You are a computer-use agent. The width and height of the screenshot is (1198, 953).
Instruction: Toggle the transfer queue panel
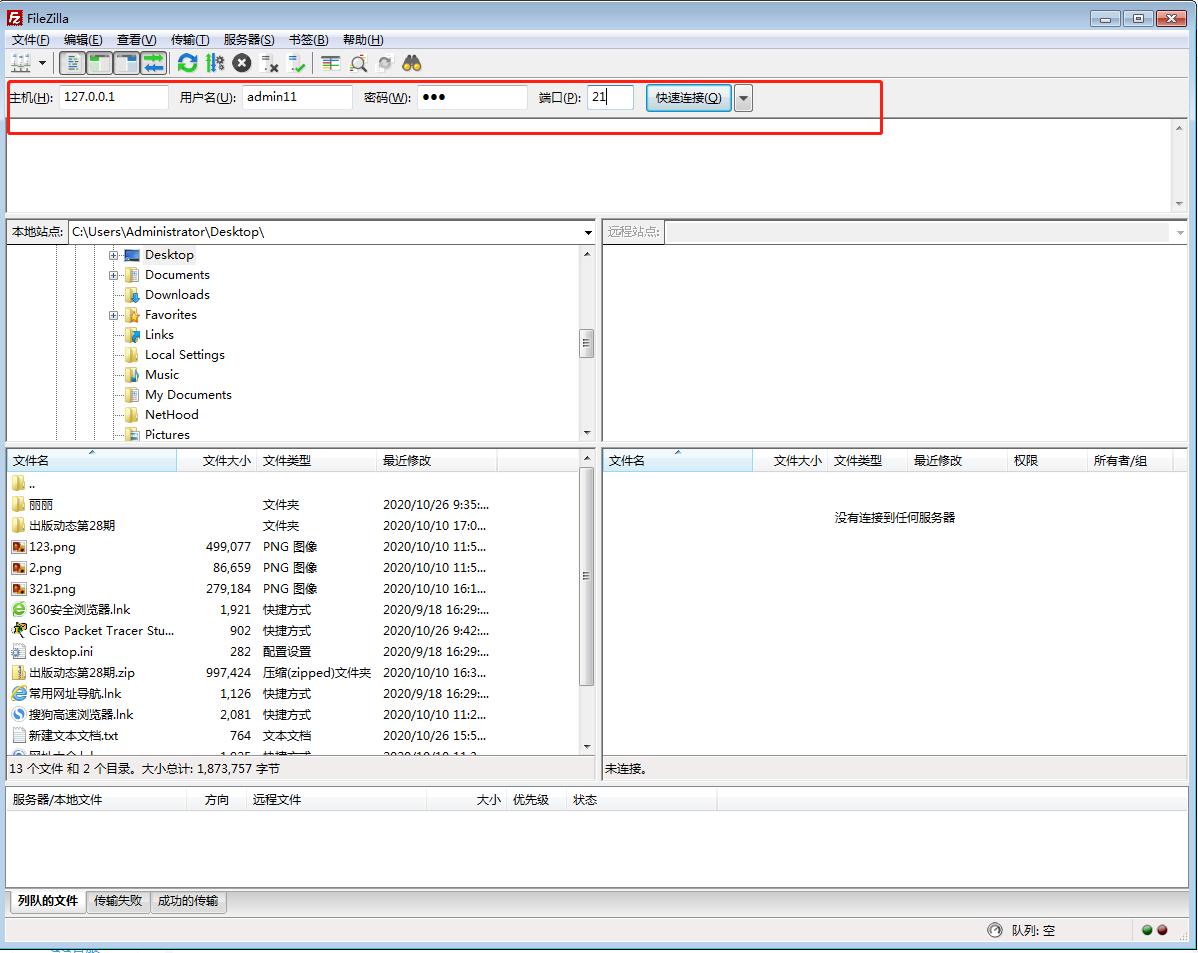[x=151, y=62]
